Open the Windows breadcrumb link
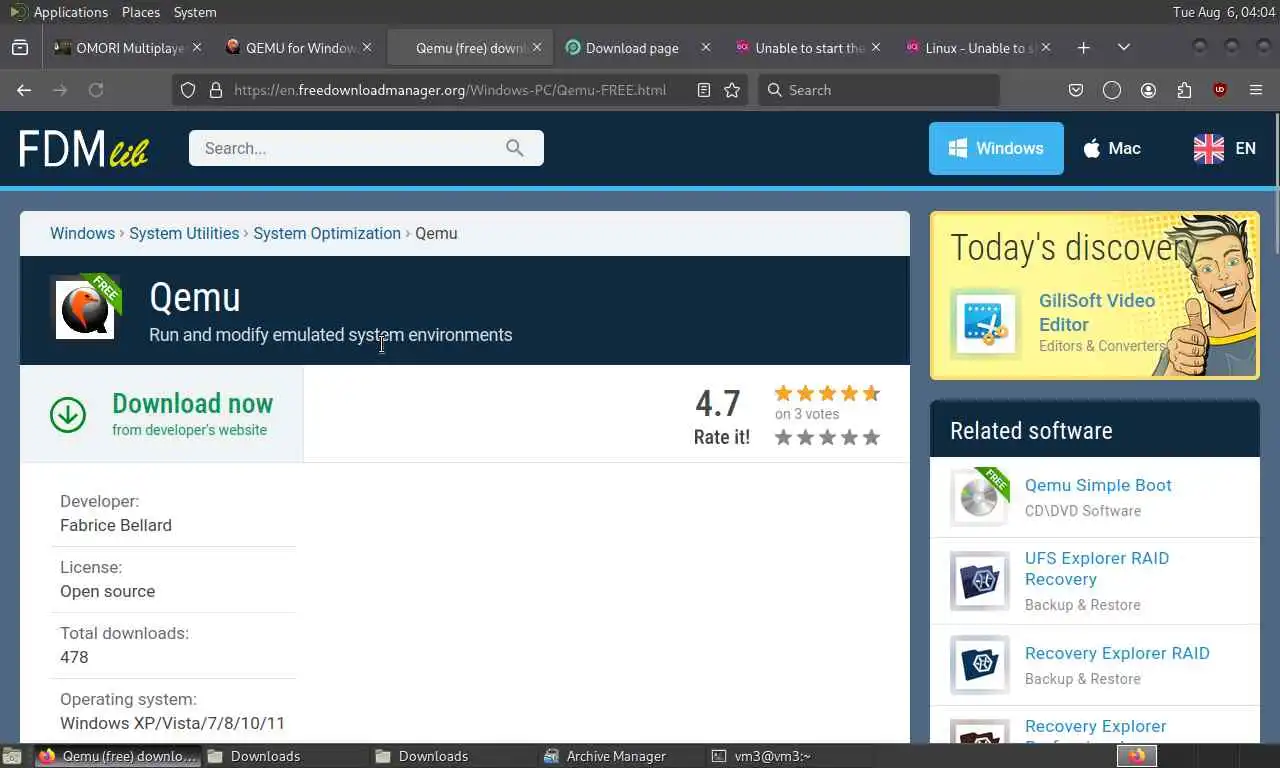Image resolution: width=1280 pixels, height=768 pixels. [x=82, y=233]
